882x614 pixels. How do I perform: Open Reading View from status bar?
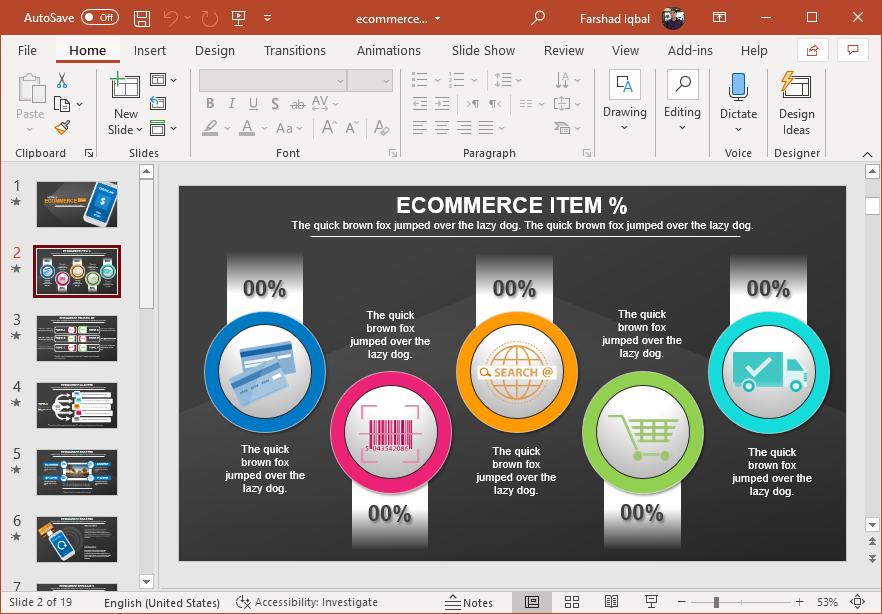(612, 602)
